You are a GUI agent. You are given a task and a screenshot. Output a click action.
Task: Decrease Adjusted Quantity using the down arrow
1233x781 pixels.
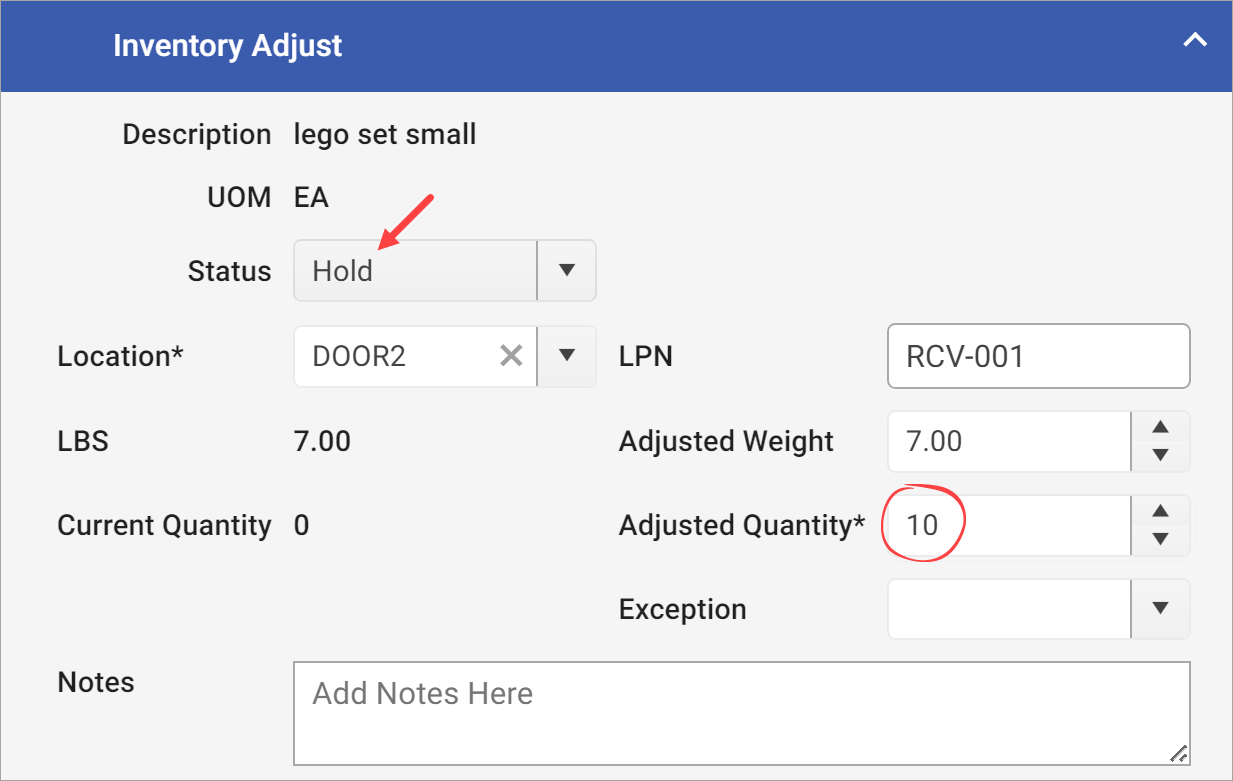tap(1160, 539)
